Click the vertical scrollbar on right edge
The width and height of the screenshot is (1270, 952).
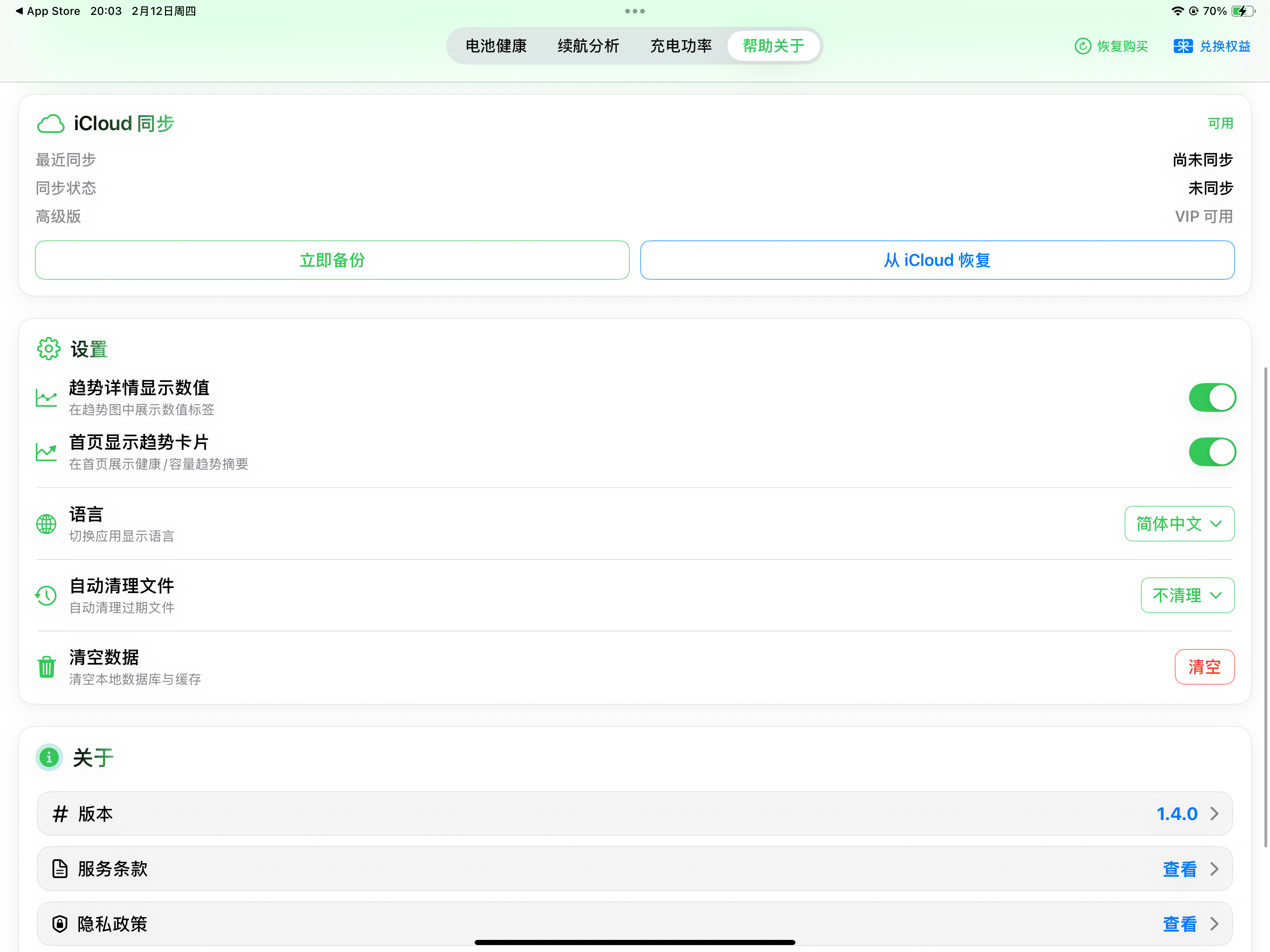(x=1265, y=607)
